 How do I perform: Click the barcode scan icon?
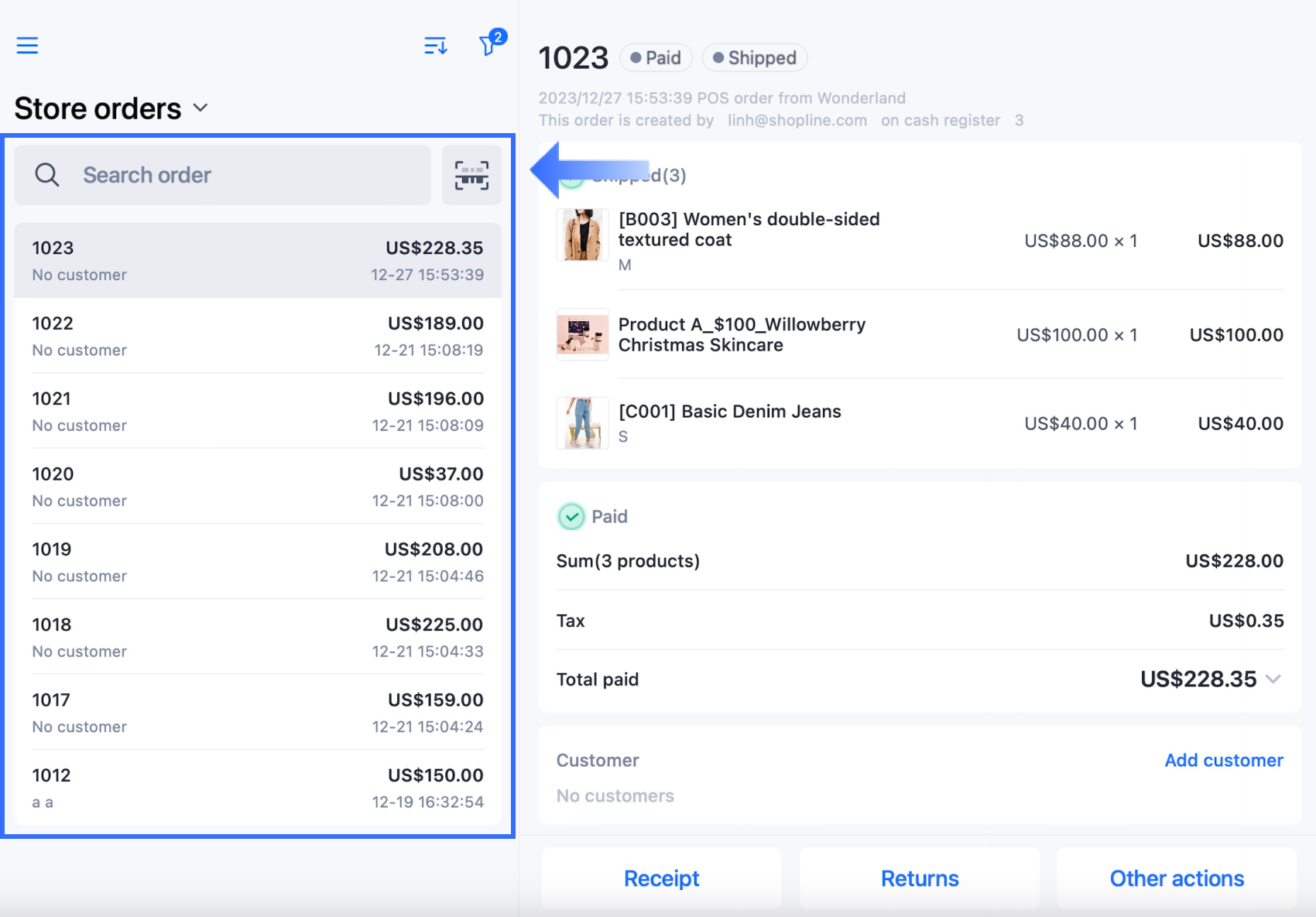click(x=471, y=175)
